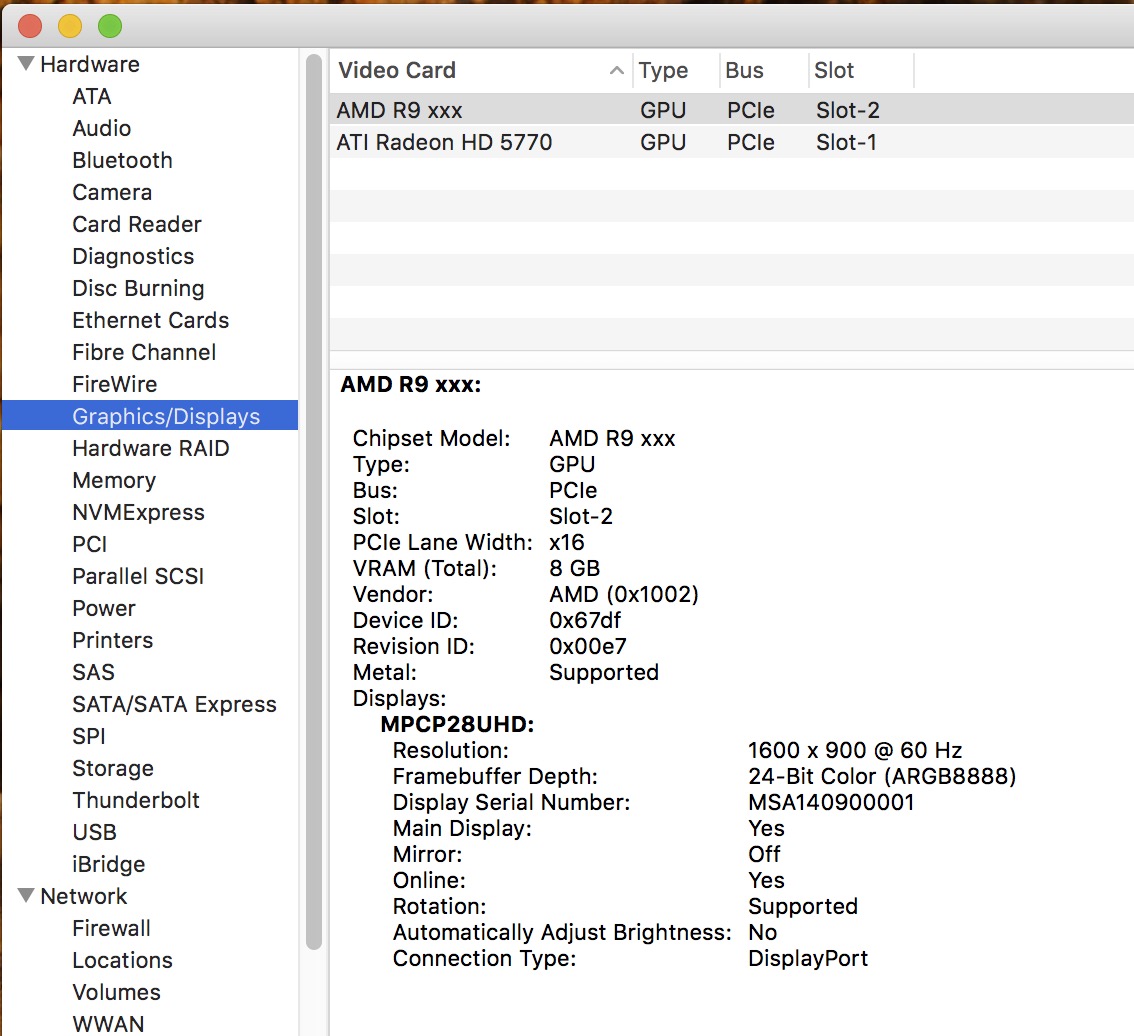This screenshot has height=1036, width=1134.
Task: Open Parallel SCSI information
Action: pyautogui.click(x=138, y=576)
